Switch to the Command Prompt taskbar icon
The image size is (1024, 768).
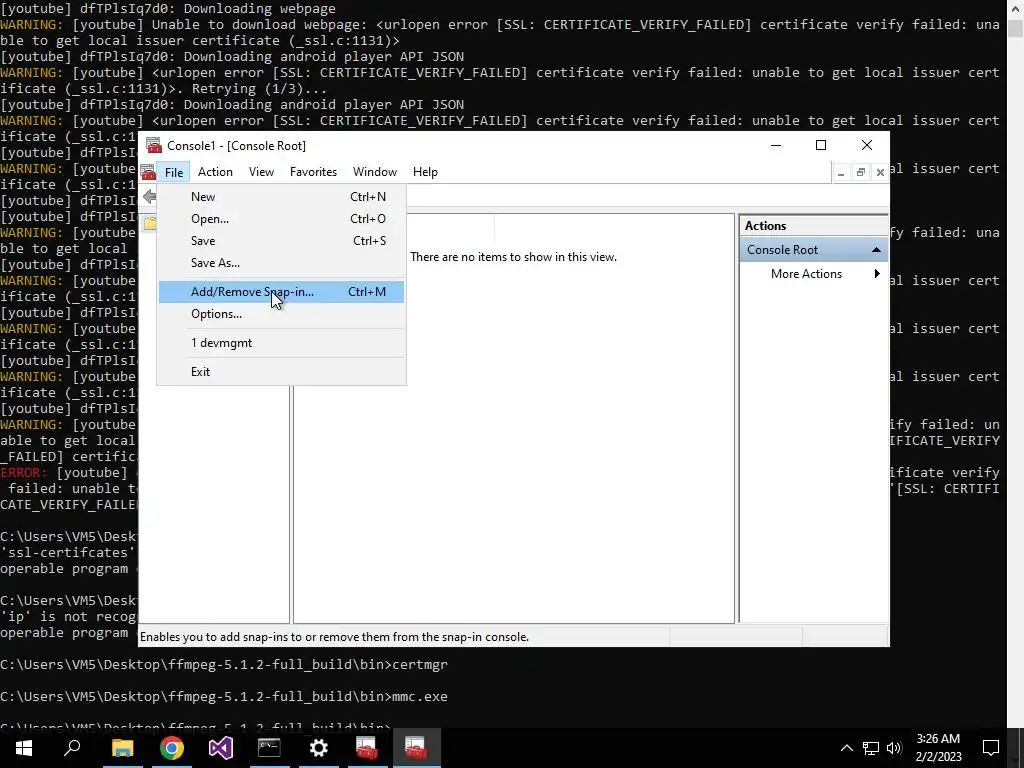pyautogui.click(x=270, y=748)
